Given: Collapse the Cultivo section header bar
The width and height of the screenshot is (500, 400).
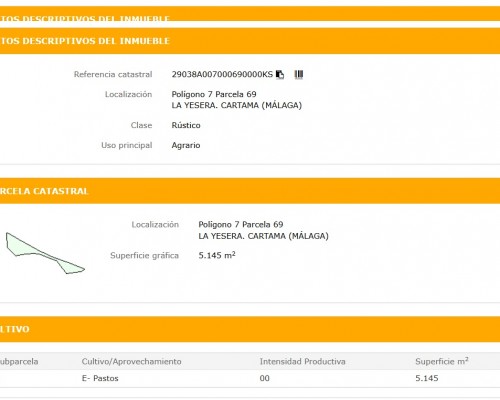Looking at the screenshot, I should 250,329.
